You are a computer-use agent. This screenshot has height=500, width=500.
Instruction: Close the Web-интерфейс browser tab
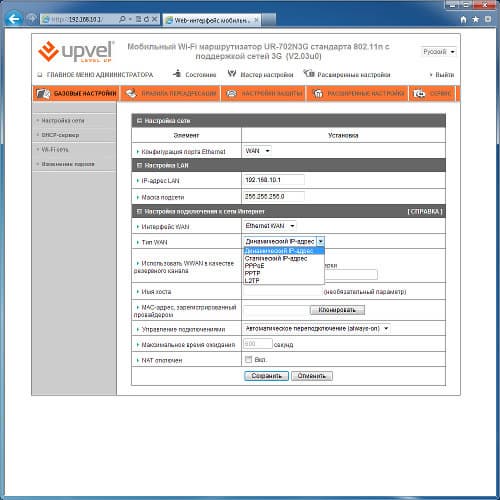click(256, 20)
